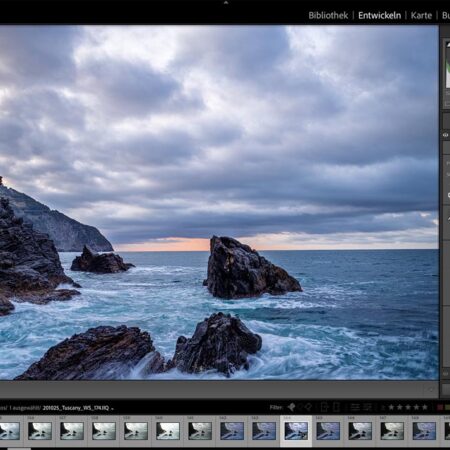Open rating comparison operator before stars

[383, 408]
